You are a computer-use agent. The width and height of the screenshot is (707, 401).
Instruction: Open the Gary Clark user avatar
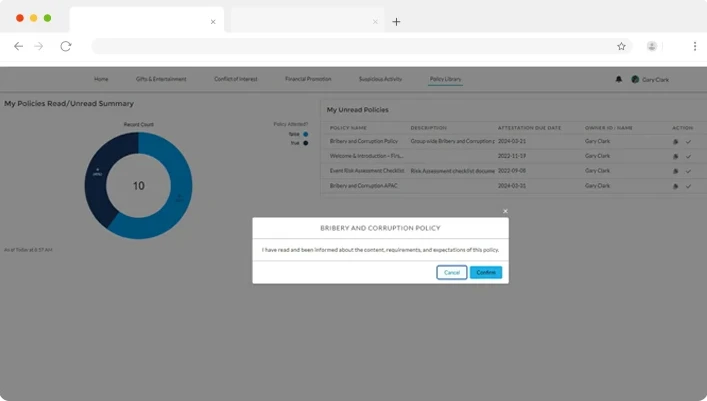click(x=635, y=79)
